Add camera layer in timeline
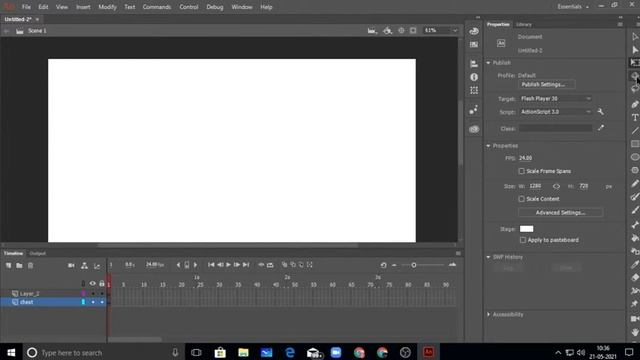Image resolution: width=640 pixels, height=360 pixels. point(71,265)
